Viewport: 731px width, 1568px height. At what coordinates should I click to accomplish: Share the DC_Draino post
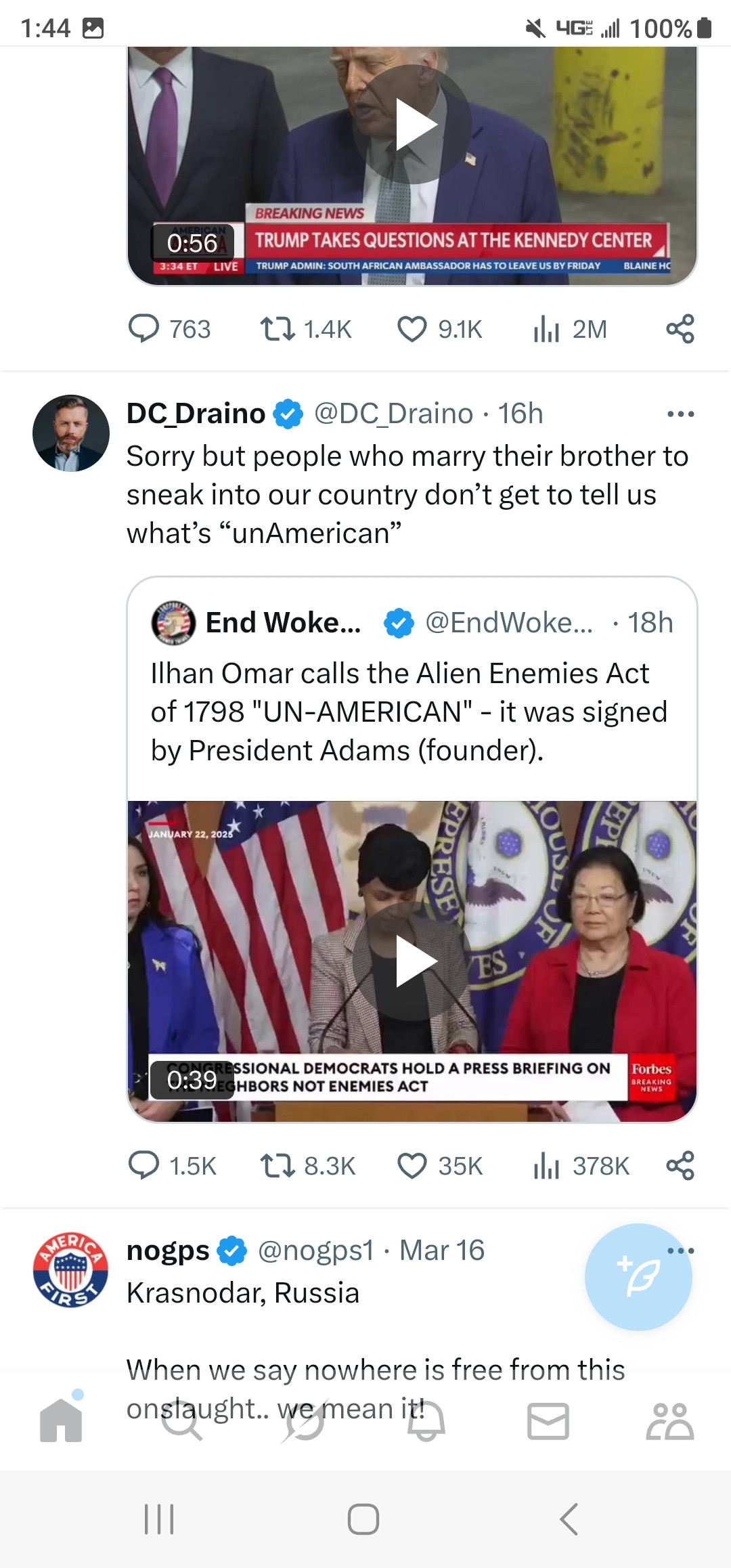click(680, 1165)
